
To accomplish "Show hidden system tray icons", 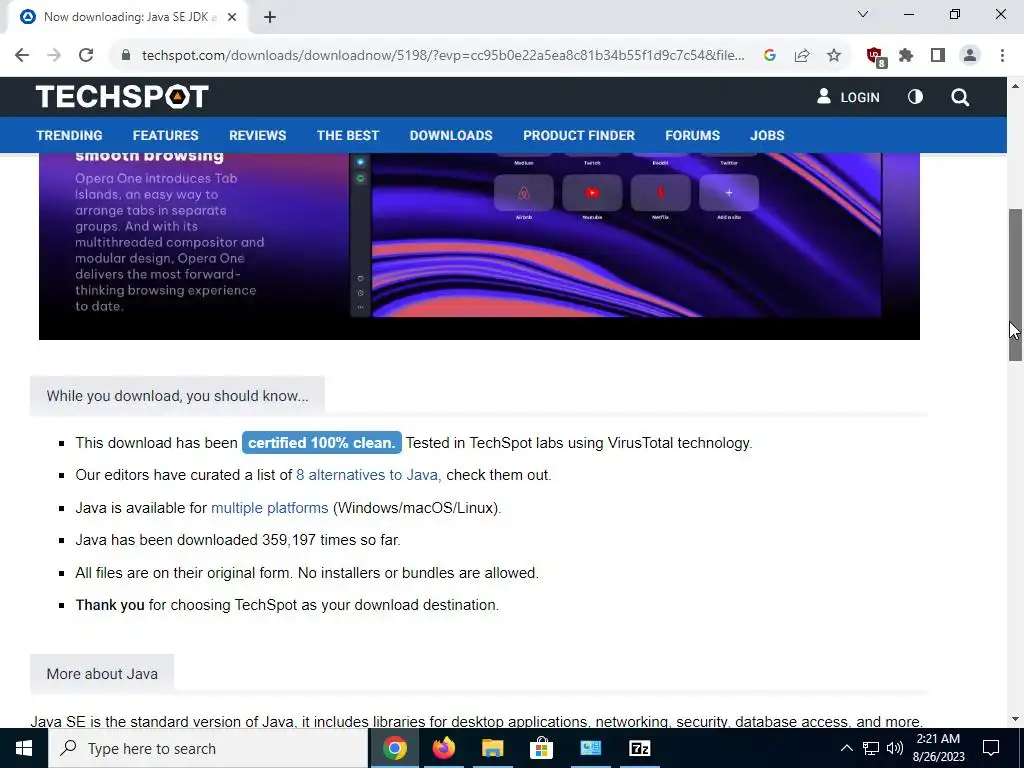I will click(846, 748).
